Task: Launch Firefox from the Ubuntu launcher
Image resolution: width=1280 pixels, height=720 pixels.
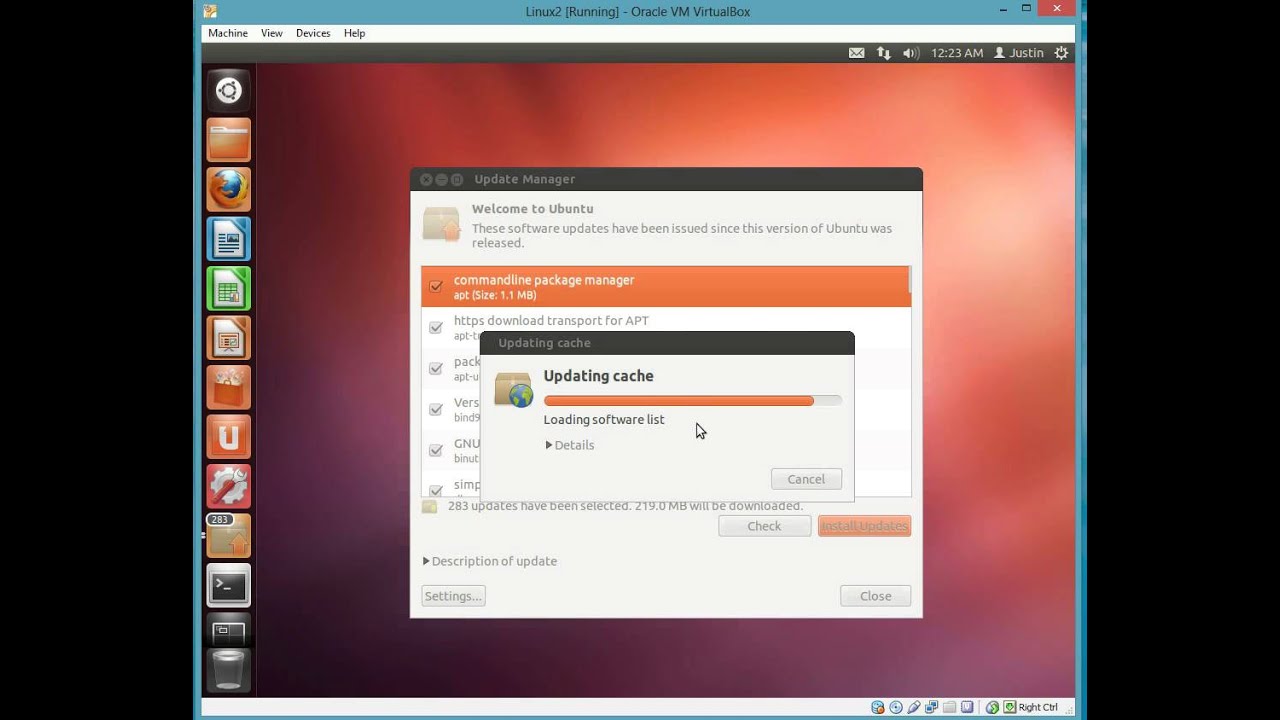Action: tap(229, 189)
